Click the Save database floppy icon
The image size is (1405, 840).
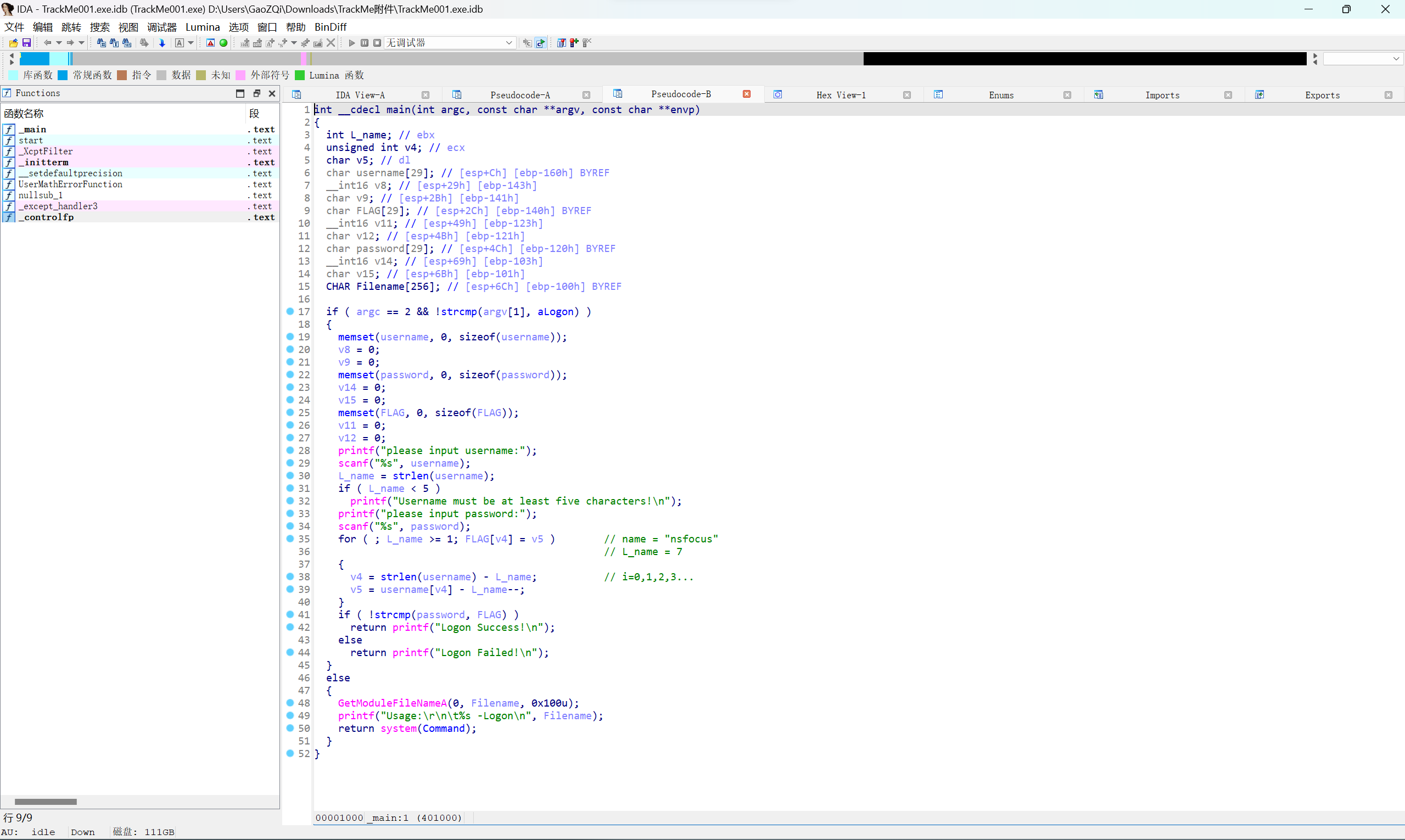click(x=26, y=43)
